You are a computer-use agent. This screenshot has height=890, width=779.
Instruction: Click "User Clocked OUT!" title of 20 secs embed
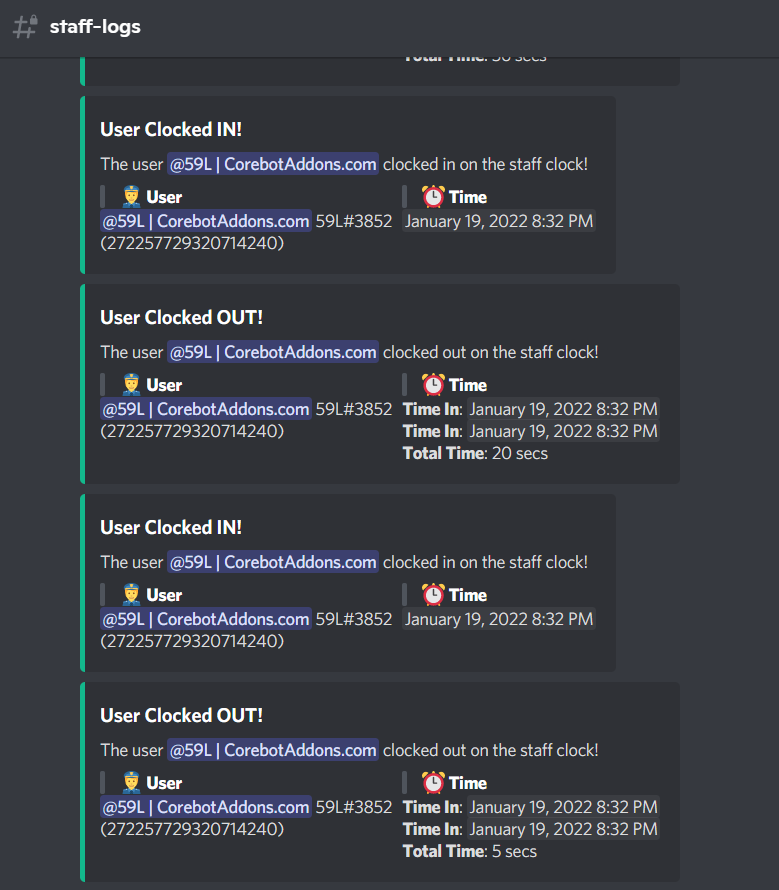pos(181,318)
